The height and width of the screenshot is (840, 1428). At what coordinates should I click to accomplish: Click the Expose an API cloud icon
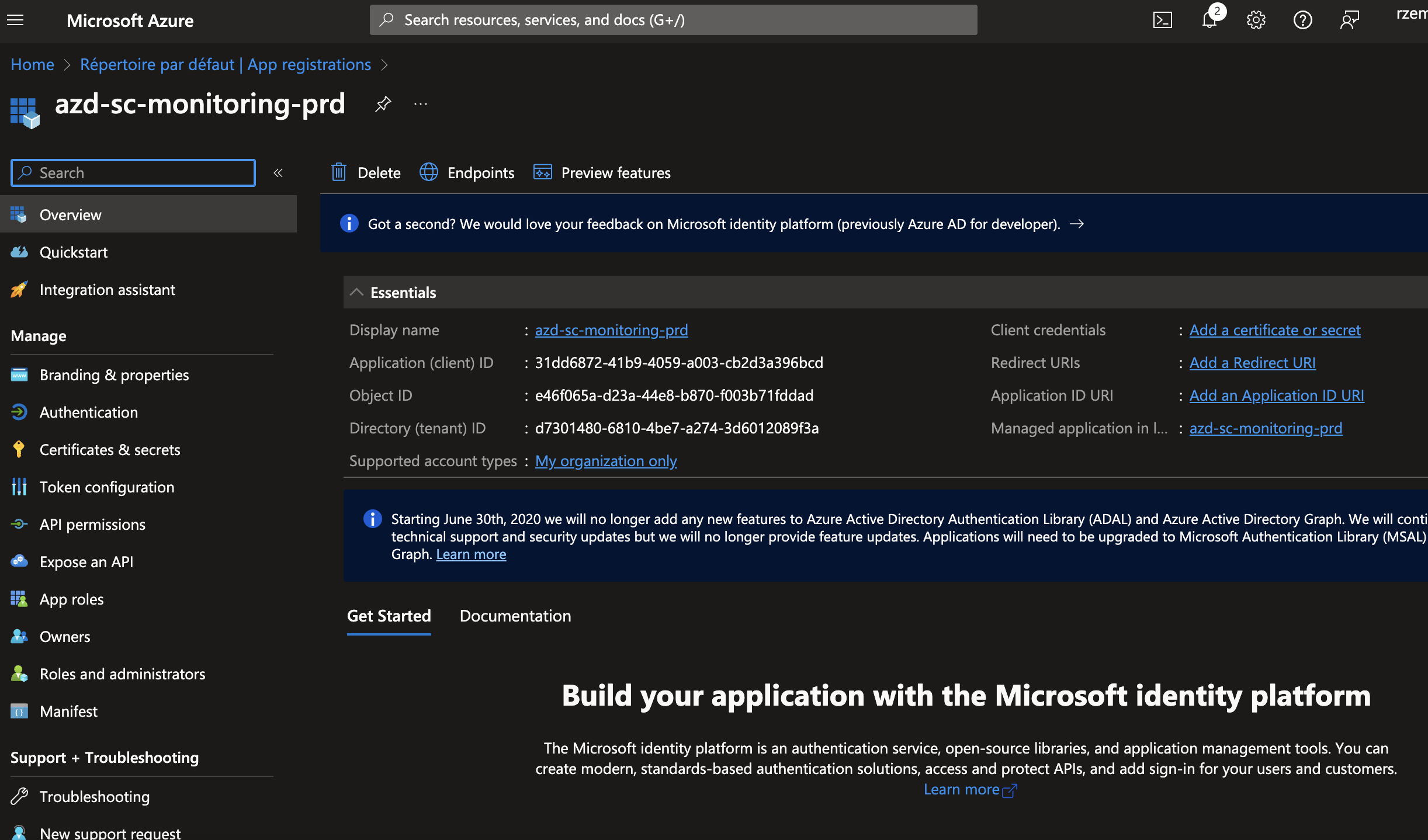[x=19, y=561]
